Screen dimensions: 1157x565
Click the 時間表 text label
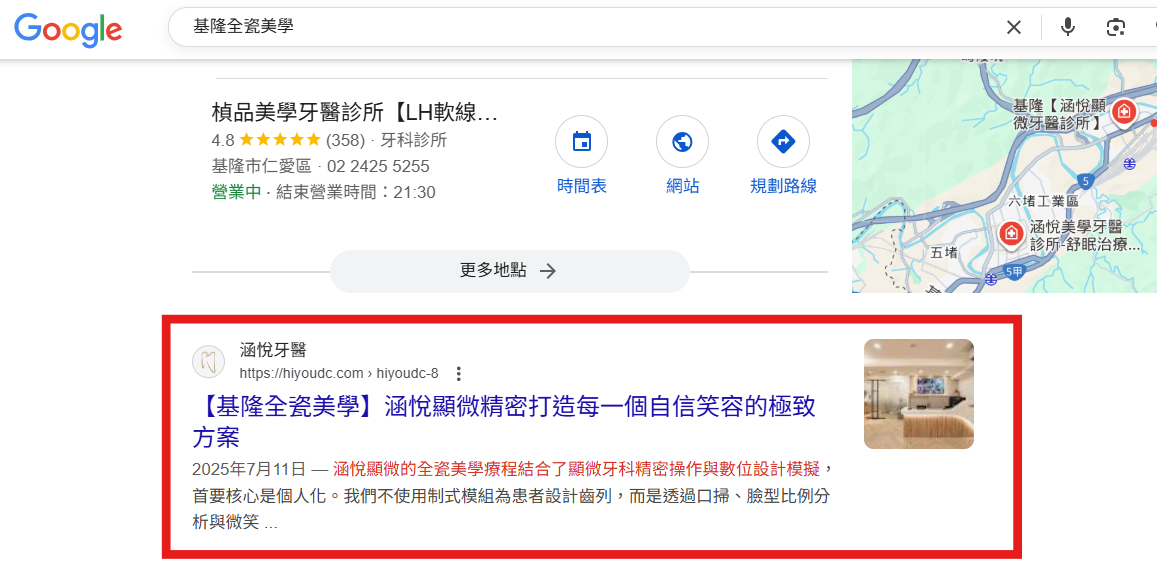[x=581, y=186]
